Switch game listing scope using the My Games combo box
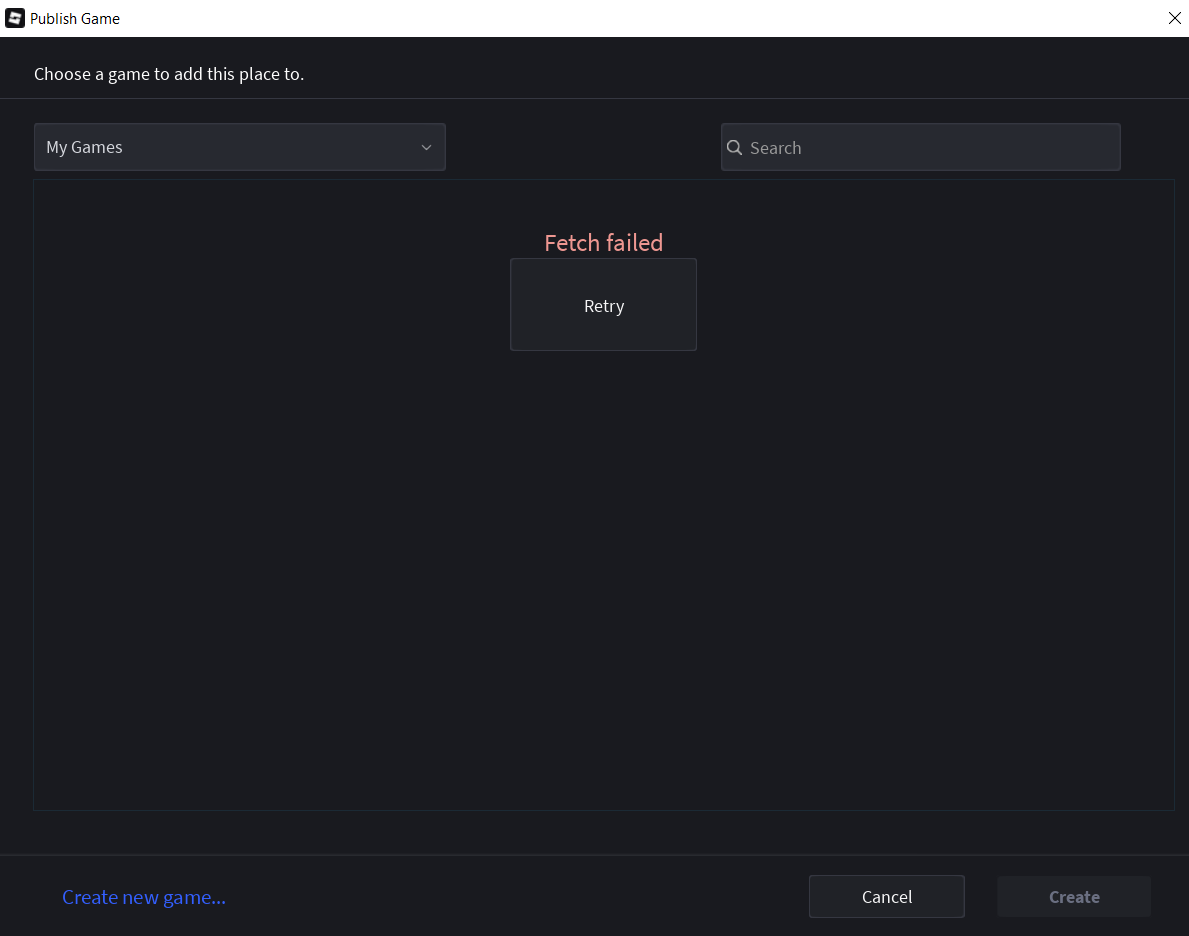This screenshot has height=936, width=1189. point(240,146)
